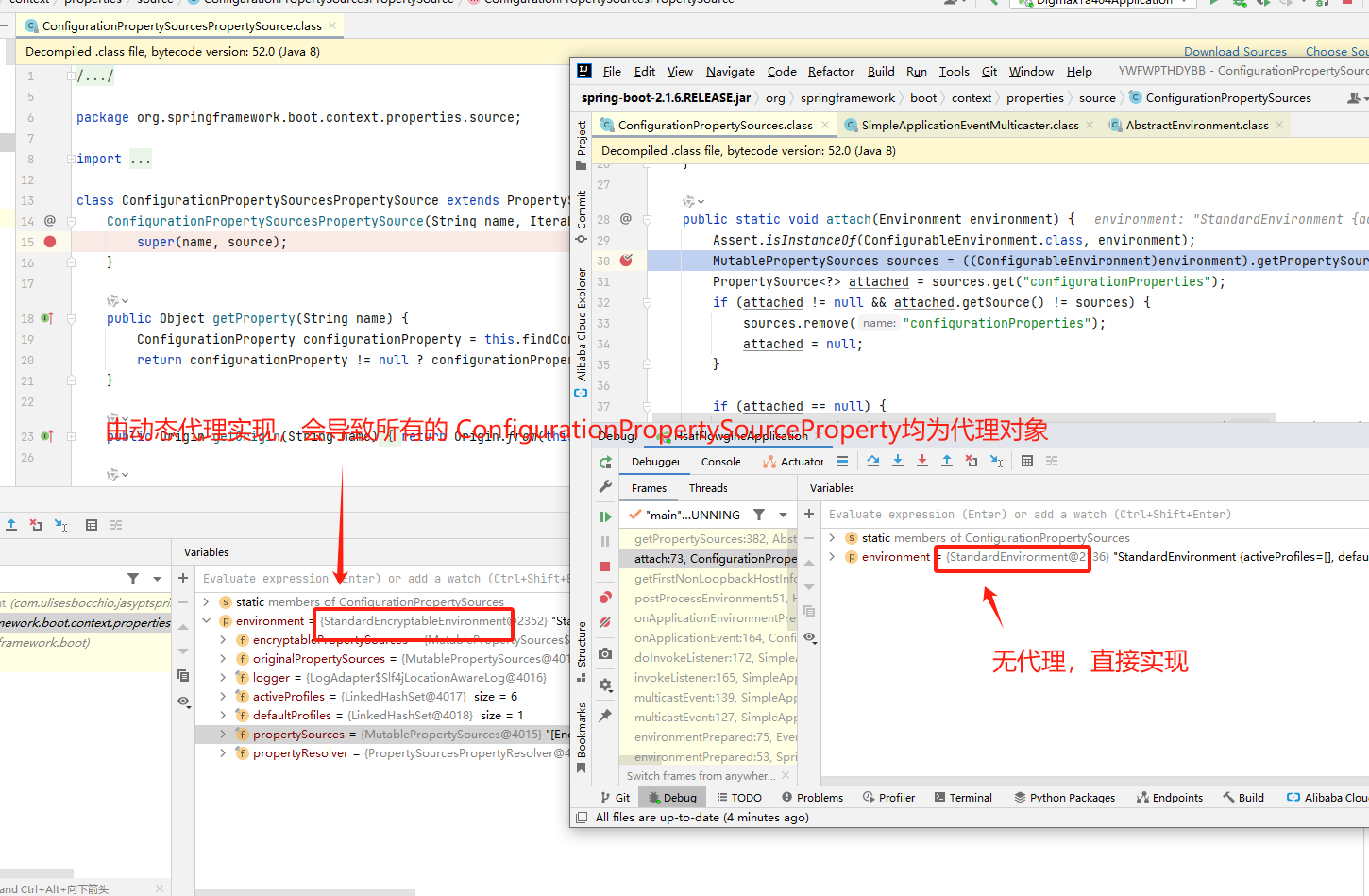Open the File menu
This screenshot has width=1369, height=896.
point(612,71)
